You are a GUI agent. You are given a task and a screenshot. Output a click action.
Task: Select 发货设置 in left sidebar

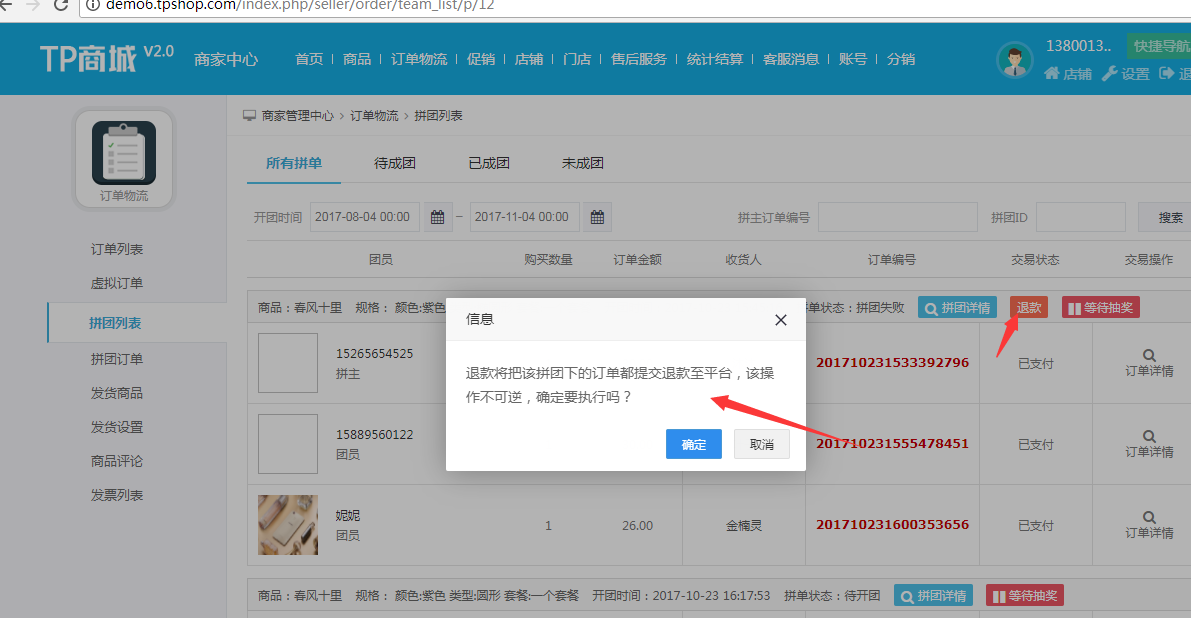pos(117,427)
